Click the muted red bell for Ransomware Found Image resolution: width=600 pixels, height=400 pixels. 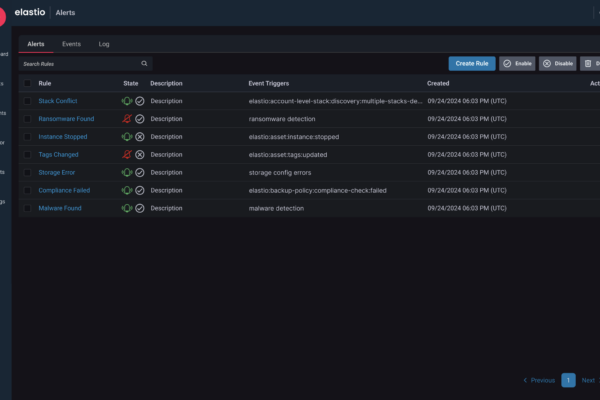(127, 119)
